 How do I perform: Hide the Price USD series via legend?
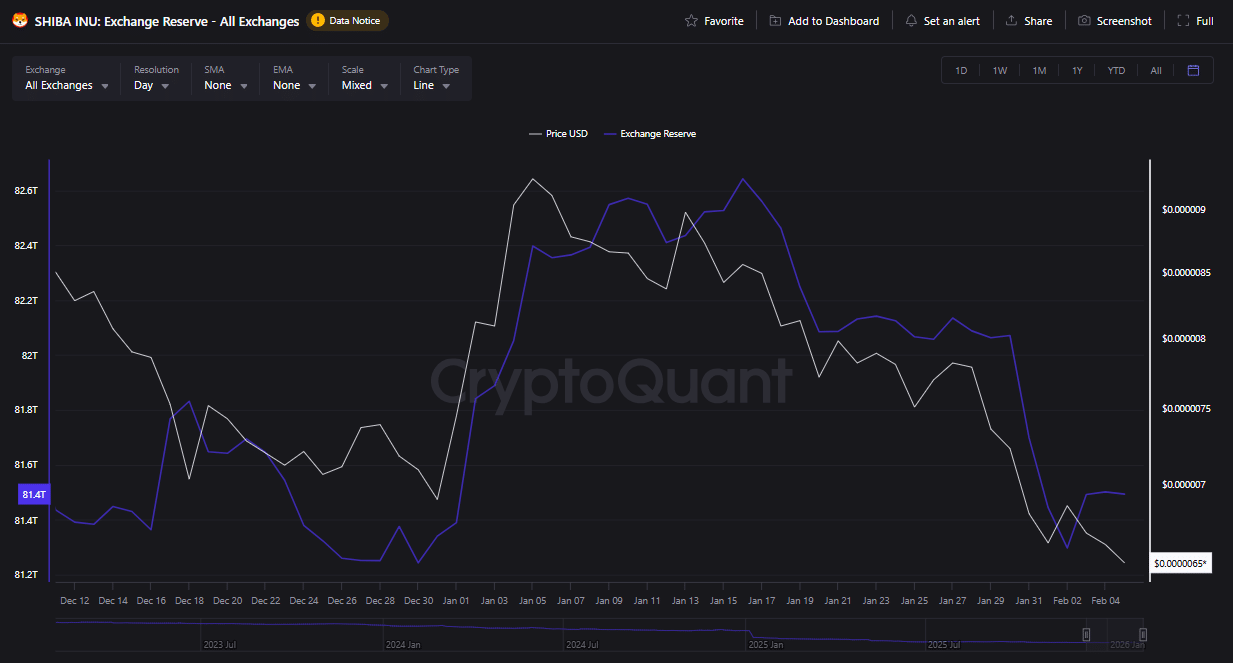(558, 133)
